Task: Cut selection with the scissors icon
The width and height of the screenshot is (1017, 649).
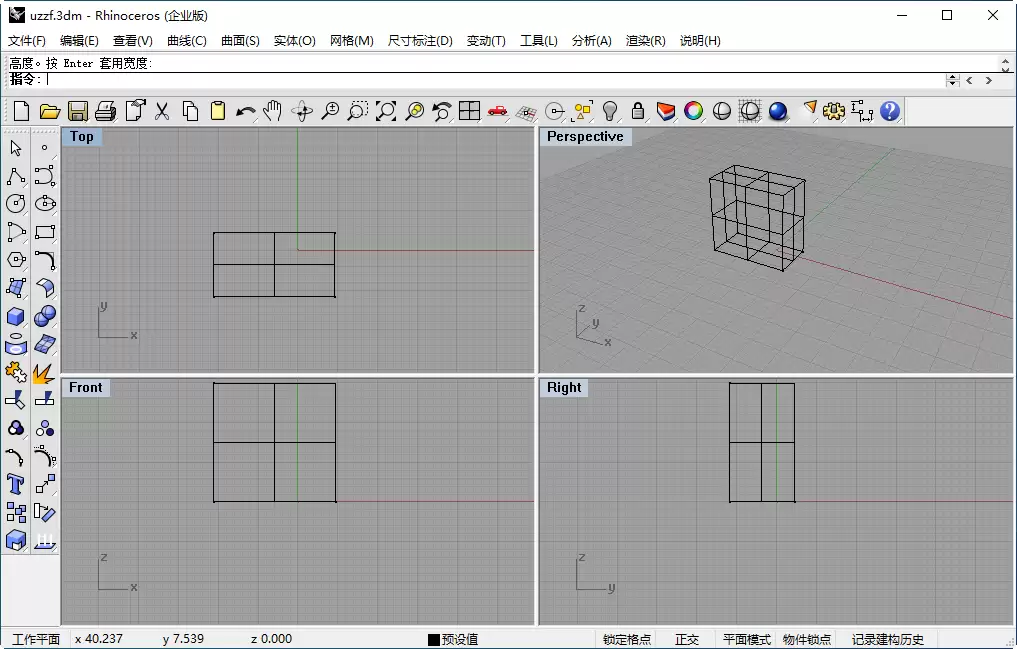Action: pyautogui.click(x=162, y=112)
